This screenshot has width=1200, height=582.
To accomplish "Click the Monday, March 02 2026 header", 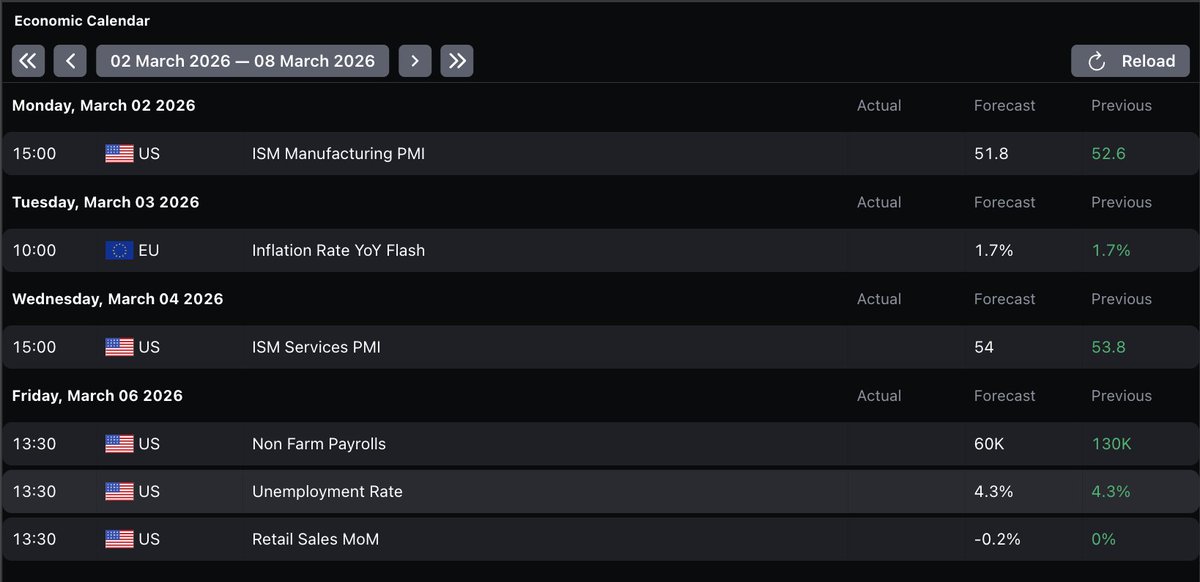I will tap(103, 106).
